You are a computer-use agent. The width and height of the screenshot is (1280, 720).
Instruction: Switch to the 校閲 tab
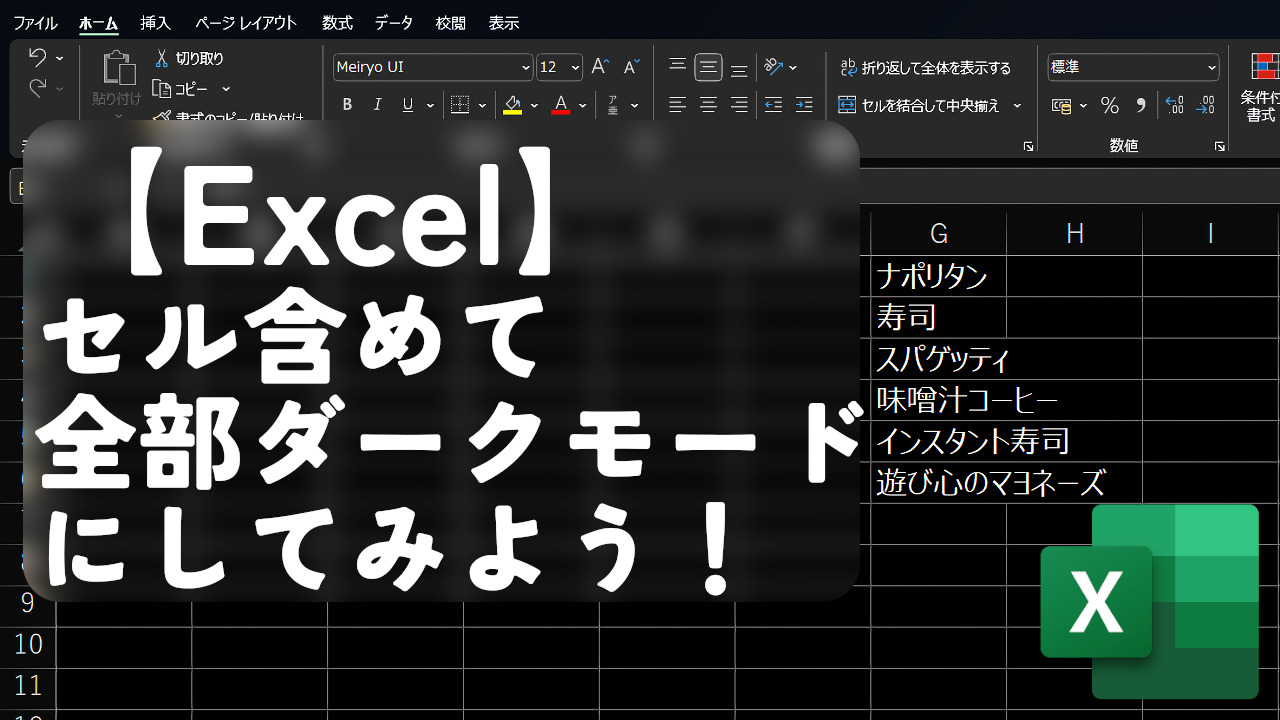click(451, 22)
